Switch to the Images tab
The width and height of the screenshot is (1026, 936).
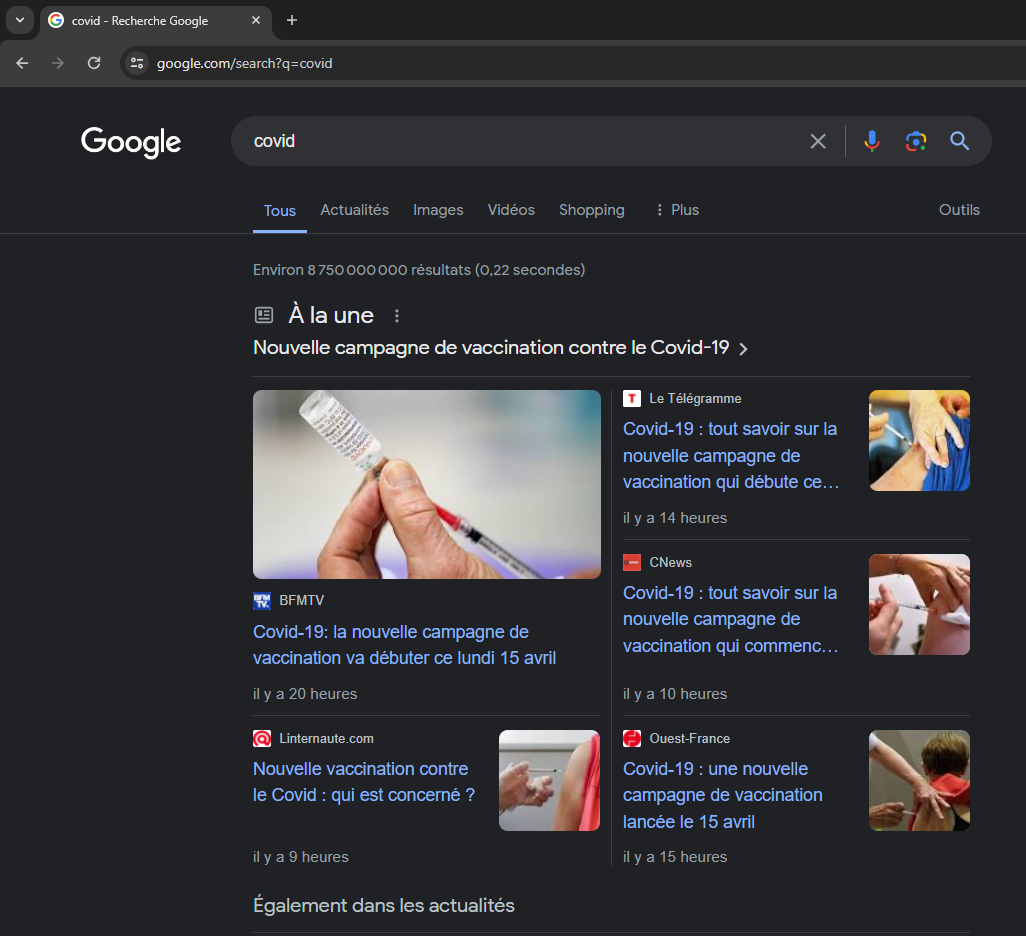438,210
